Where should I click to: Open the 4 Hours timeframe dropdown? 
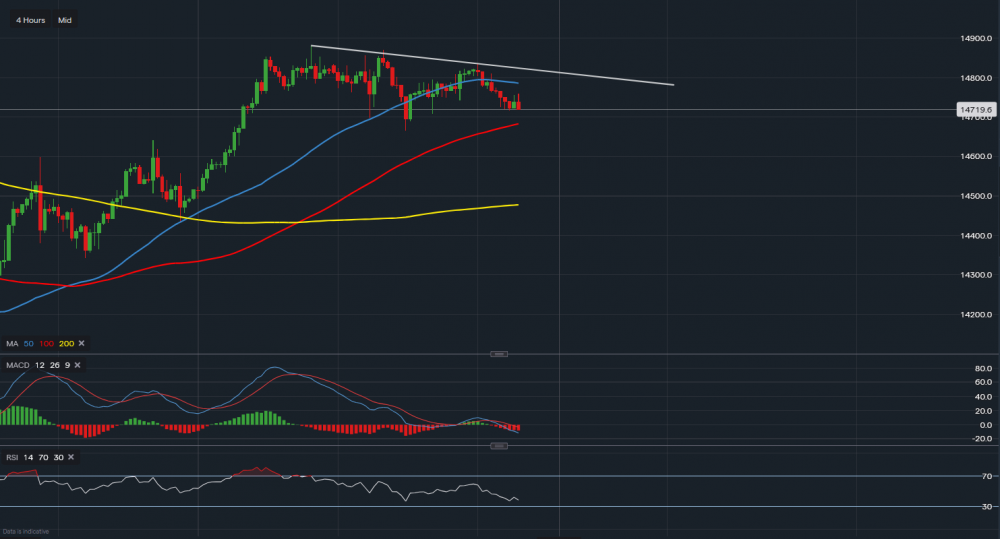28,19
